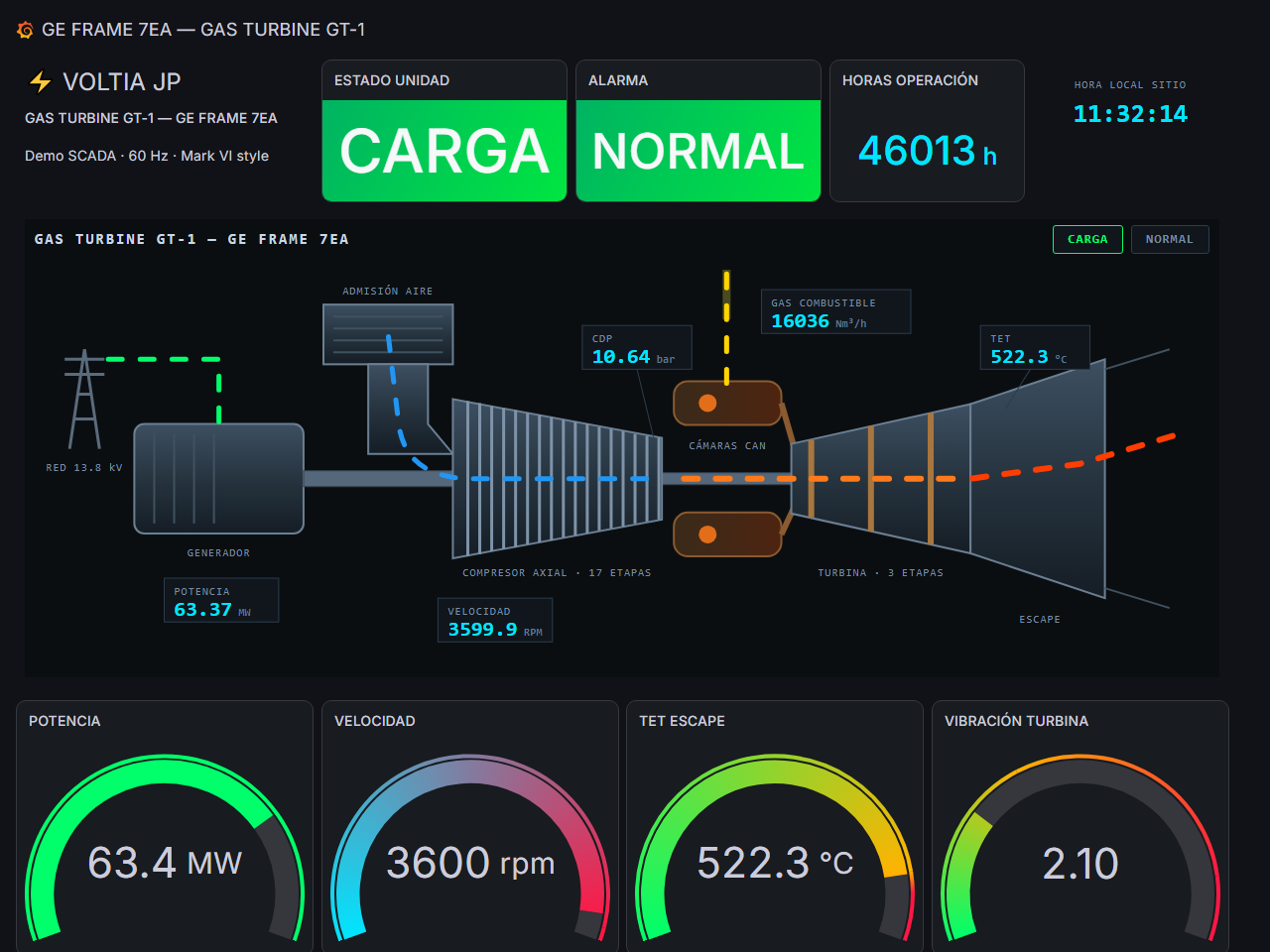The image size is (1270, 952).
Task: Open the VIBRACIÓN TURBINA panel title
Action: tap(1016, 721)
